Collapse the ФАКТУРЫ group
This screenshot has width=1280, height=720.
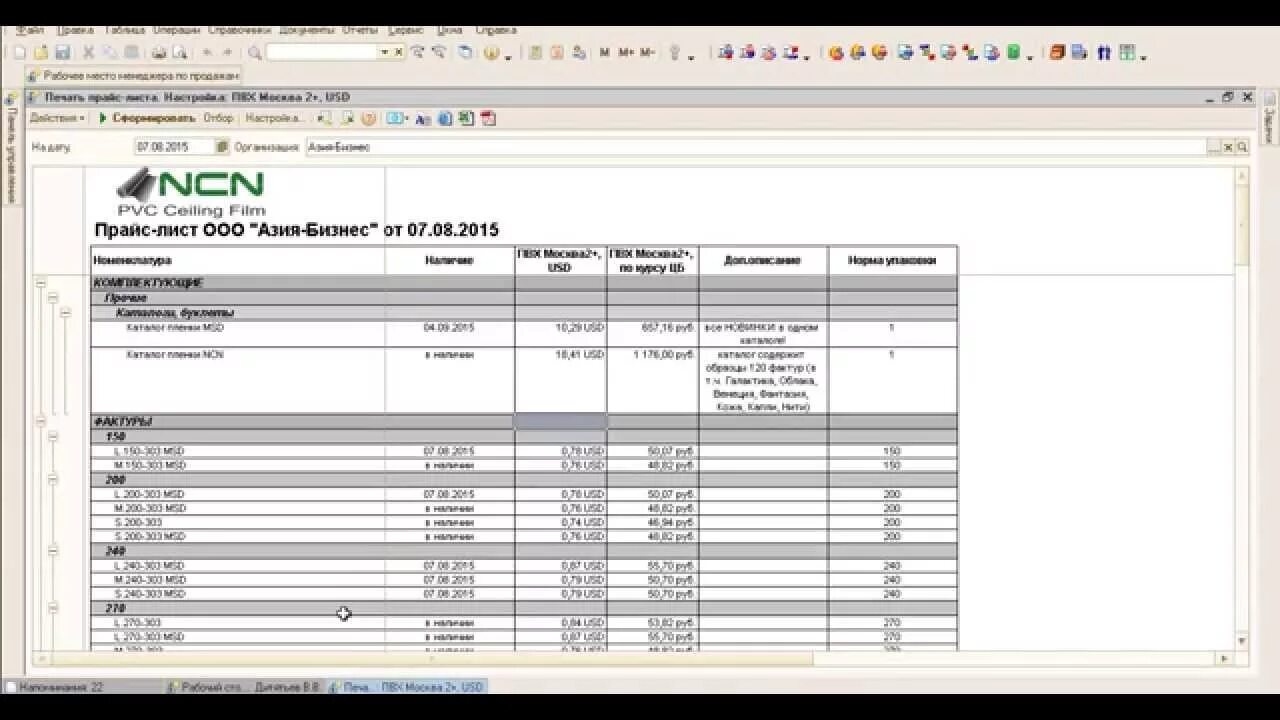(41, 422)
